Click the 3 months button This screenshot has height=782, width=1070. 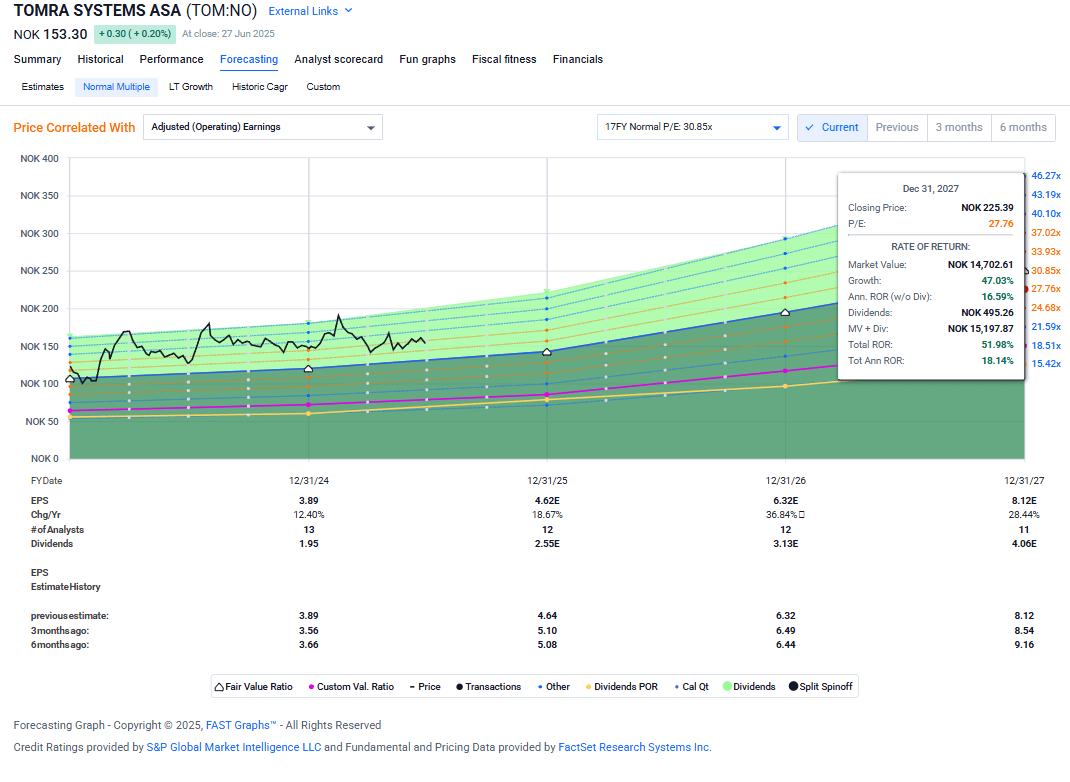(x=959, y=127)
